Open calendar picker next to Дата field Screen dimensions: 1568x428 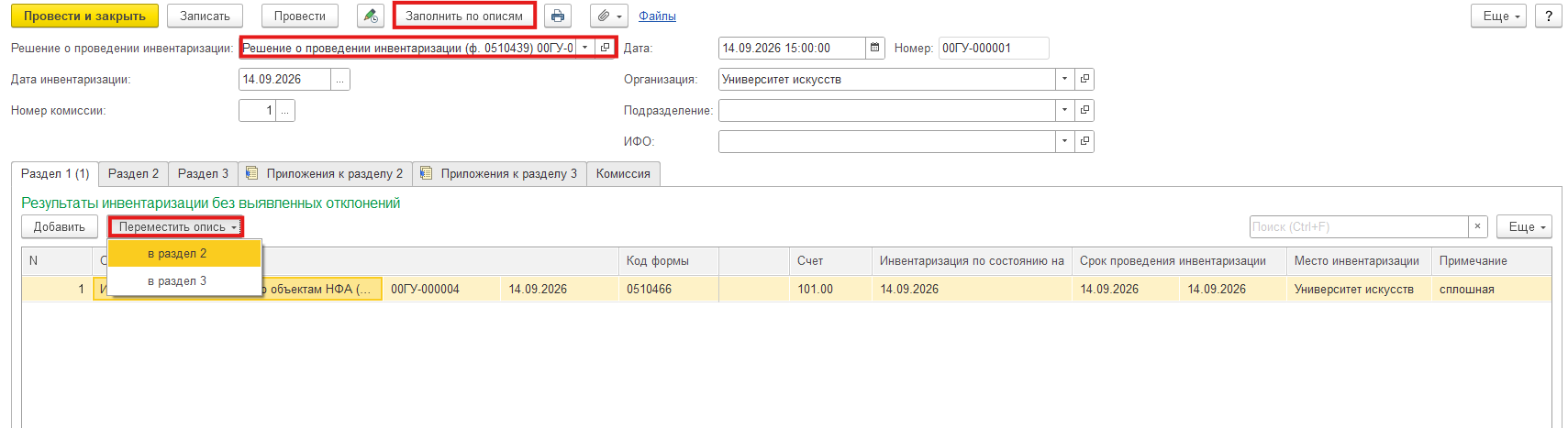[875, 48]
